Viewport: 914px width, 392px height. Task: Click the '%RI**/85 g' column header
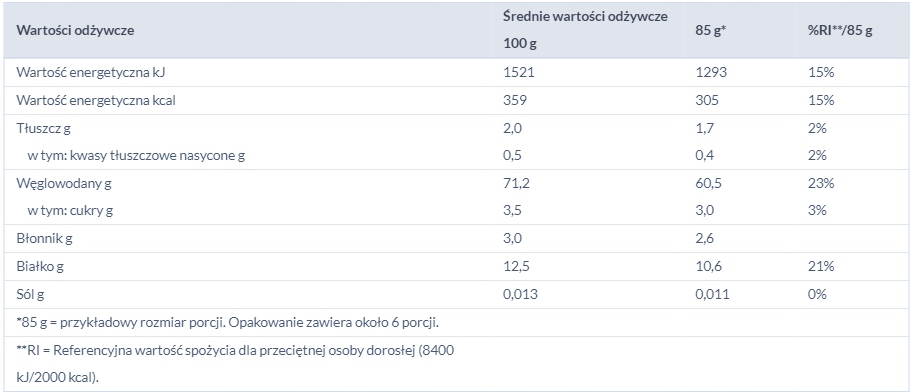[x=840, y=31]
